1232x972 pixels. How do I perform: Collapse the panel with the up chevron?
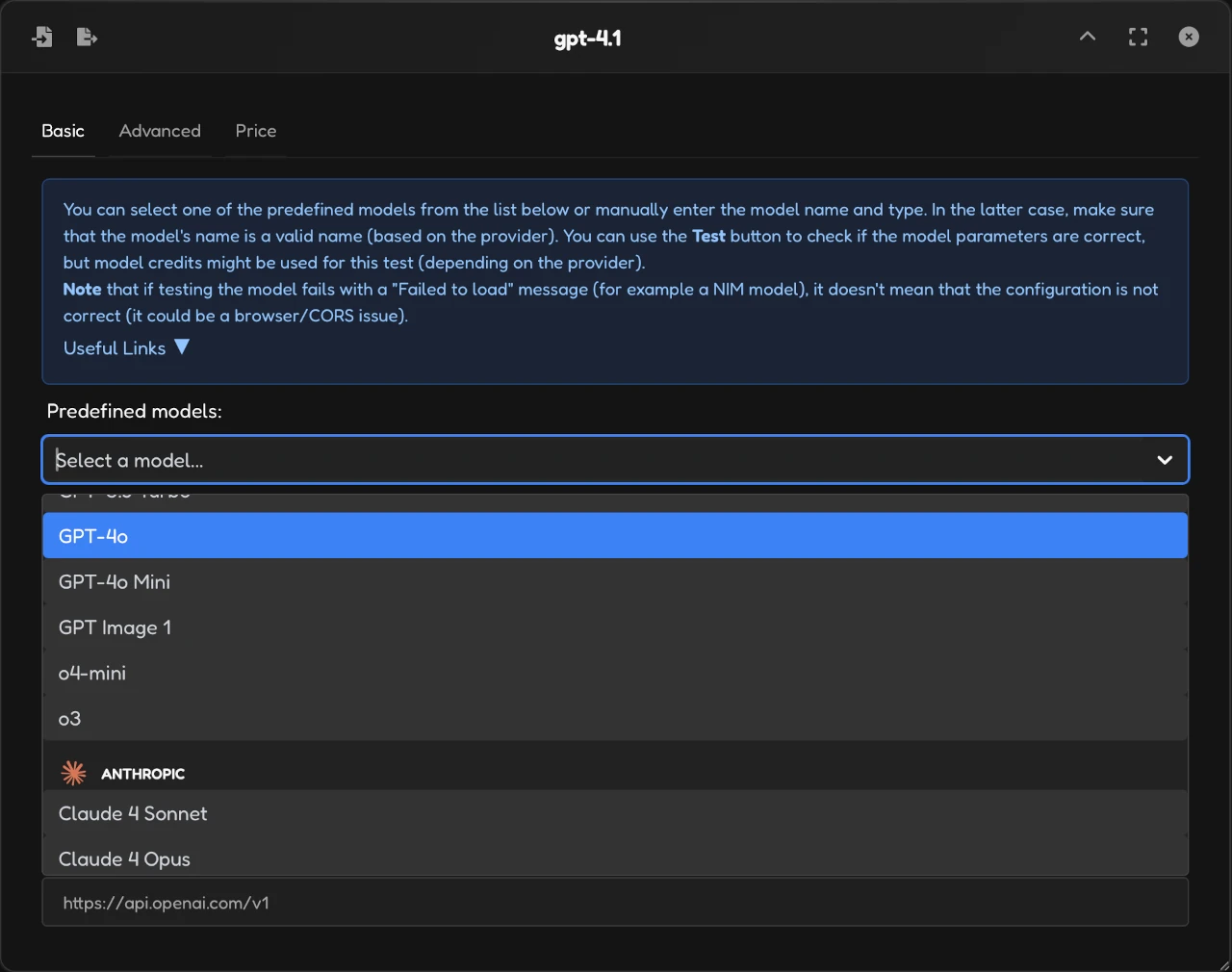(x=1088, y=37)
